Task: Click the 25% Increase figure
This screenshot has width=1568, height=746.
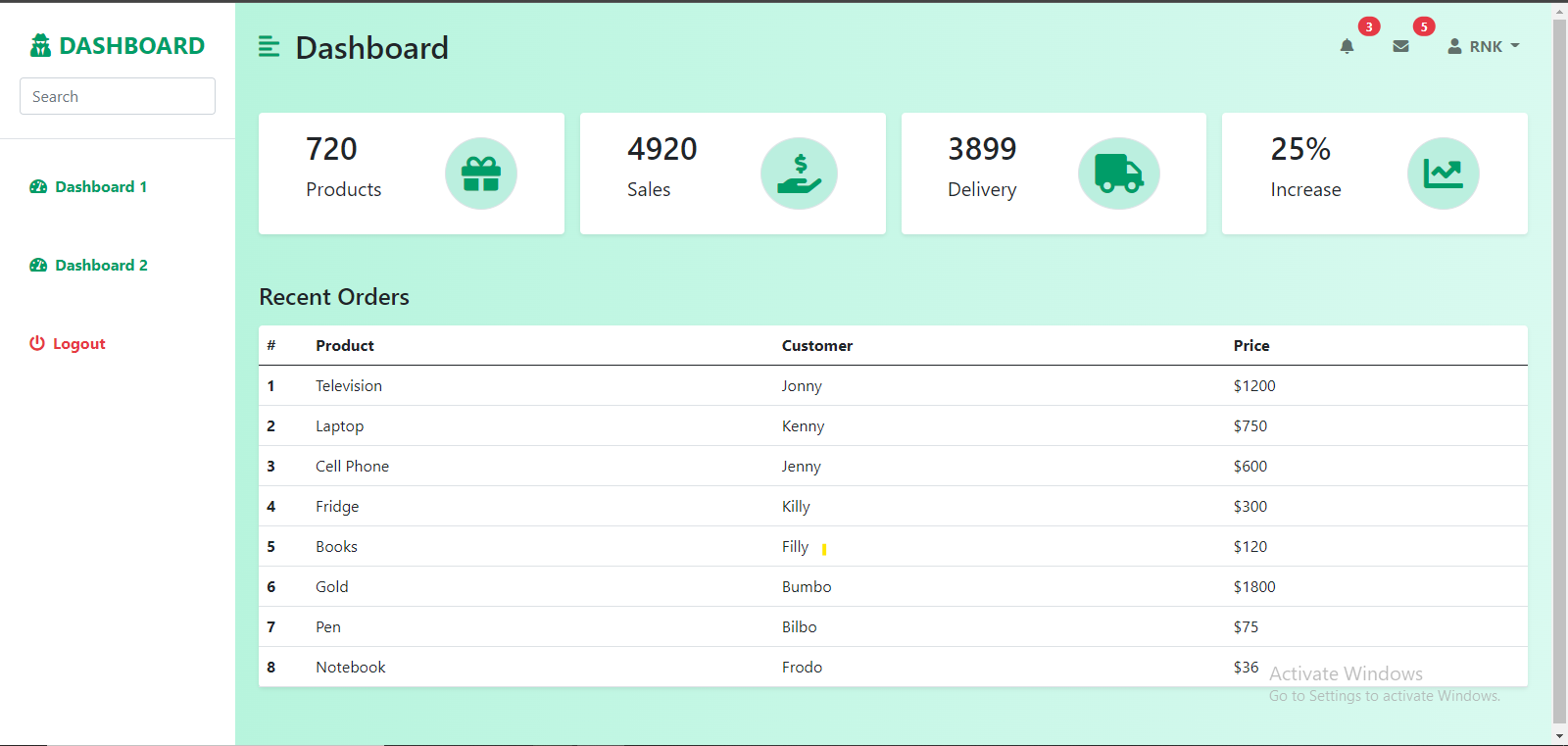Action: point(1300,149)
